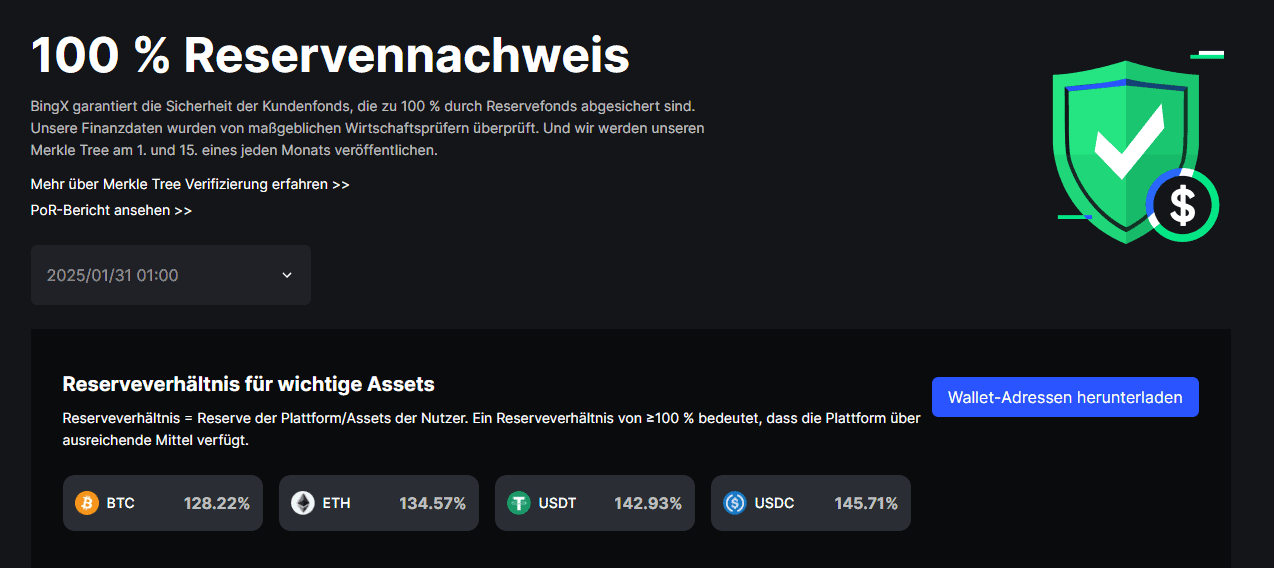Screen dimensions: 1274x568
Task: Click the Ethereum ETH coin icon
Action: click(303, 503)
